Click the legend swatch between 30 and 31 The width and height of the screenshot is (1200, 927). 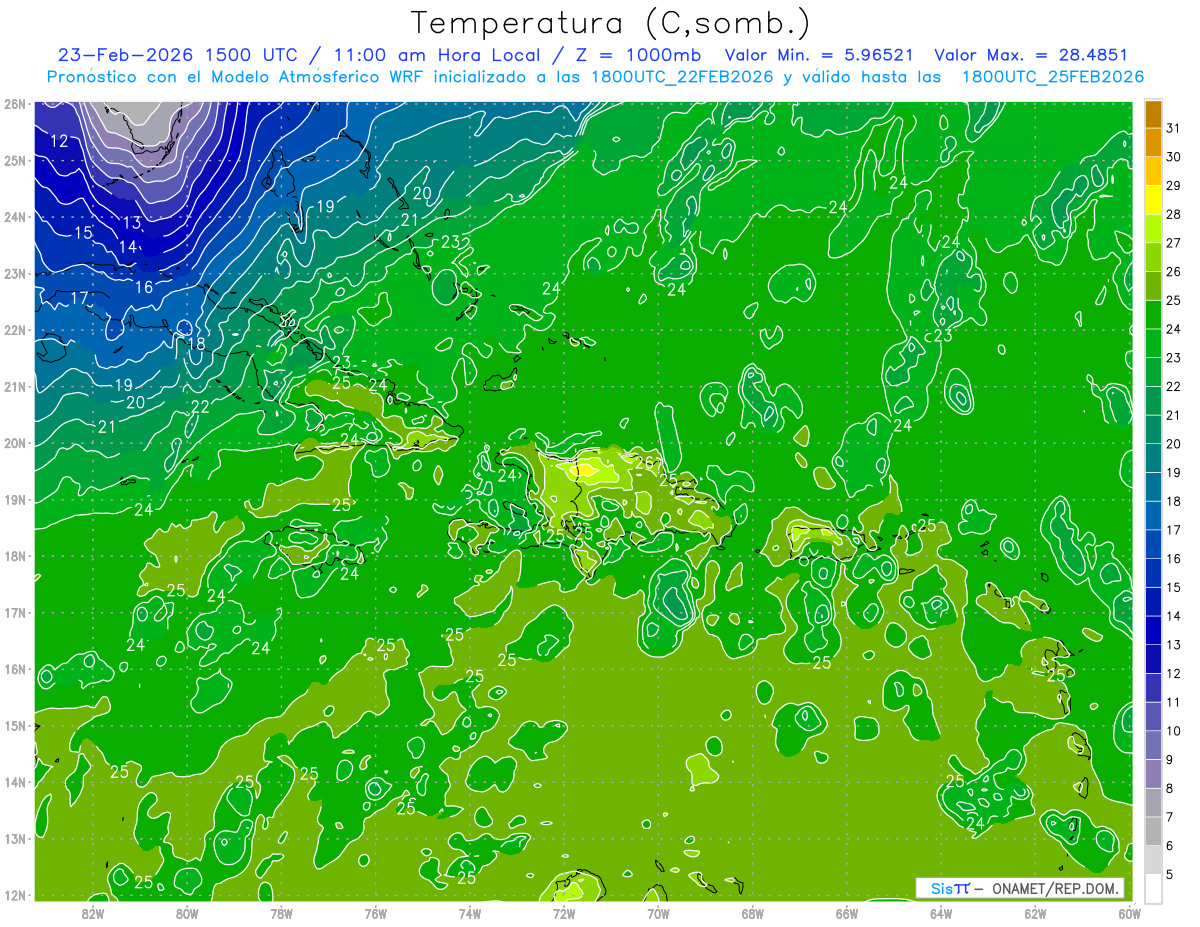[1152, 141]
